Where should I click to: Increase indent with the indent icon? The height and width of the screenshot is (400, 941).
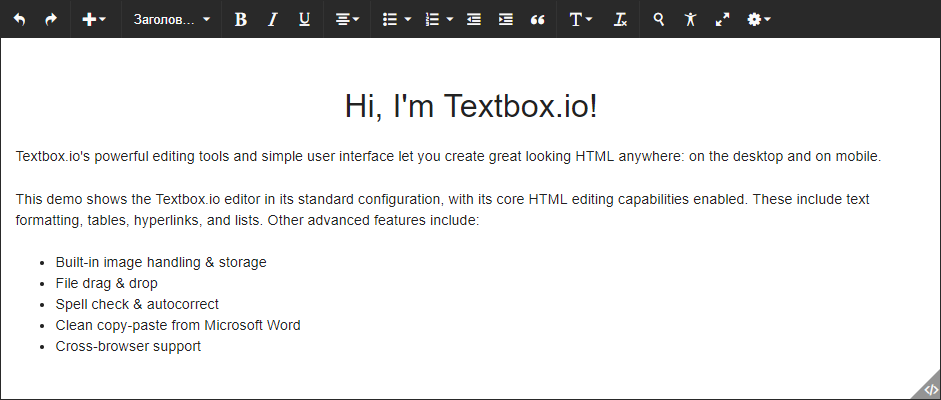pyautogui.click(x=506, y=19)
